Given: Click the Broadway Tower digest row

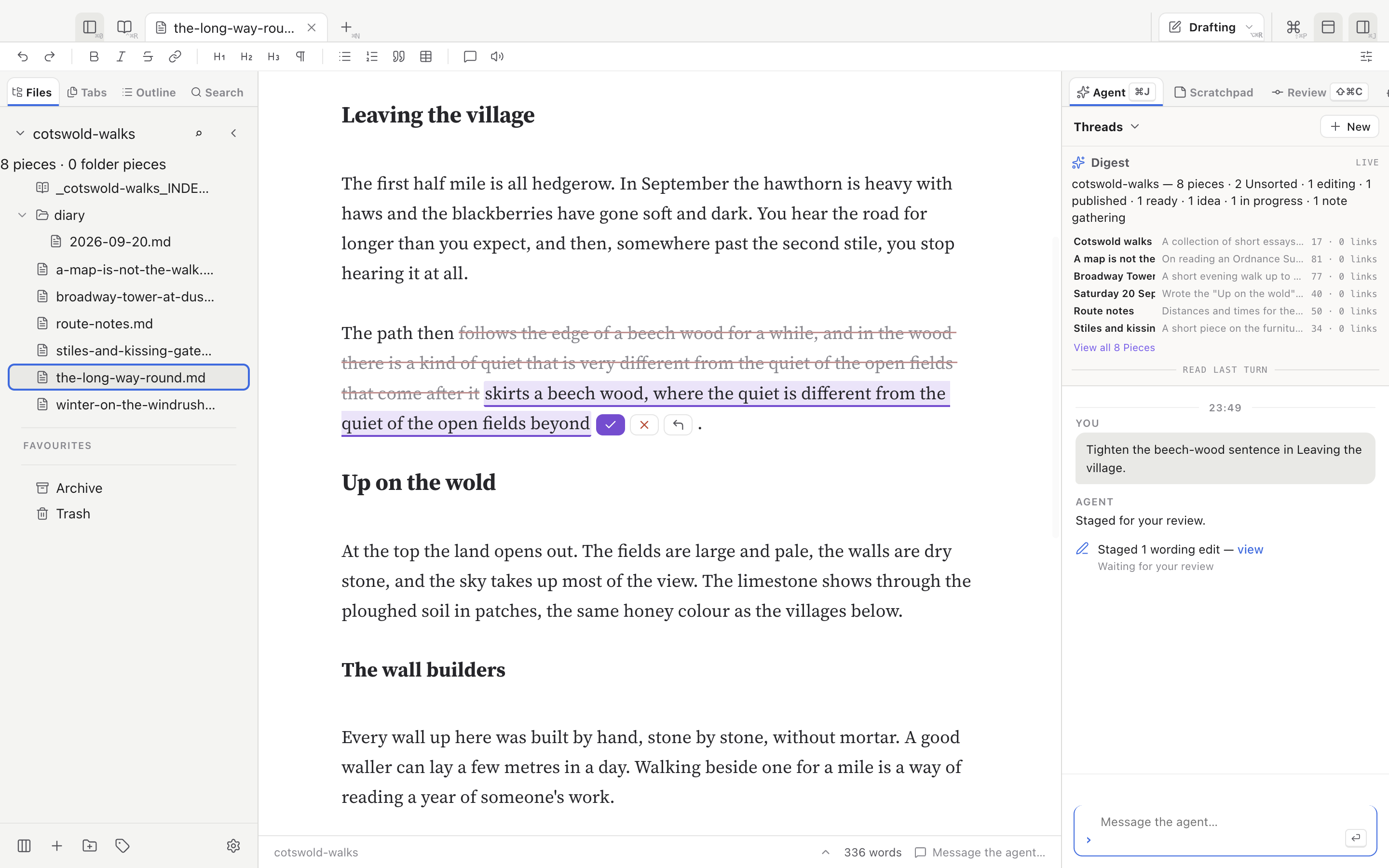Looking at the screenshot, I should (x=1225, y=277).
